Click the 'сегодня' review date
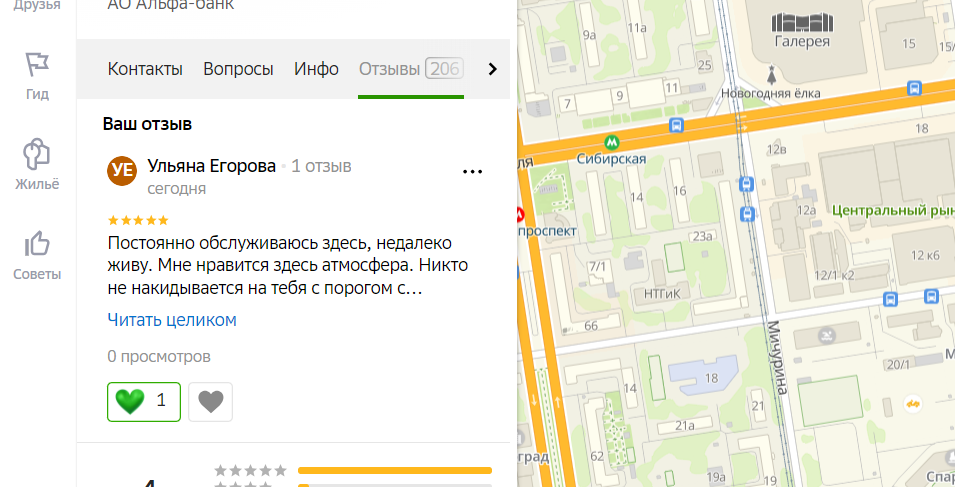The height and width of the screenshot is (487, 955). coord(177,189)
